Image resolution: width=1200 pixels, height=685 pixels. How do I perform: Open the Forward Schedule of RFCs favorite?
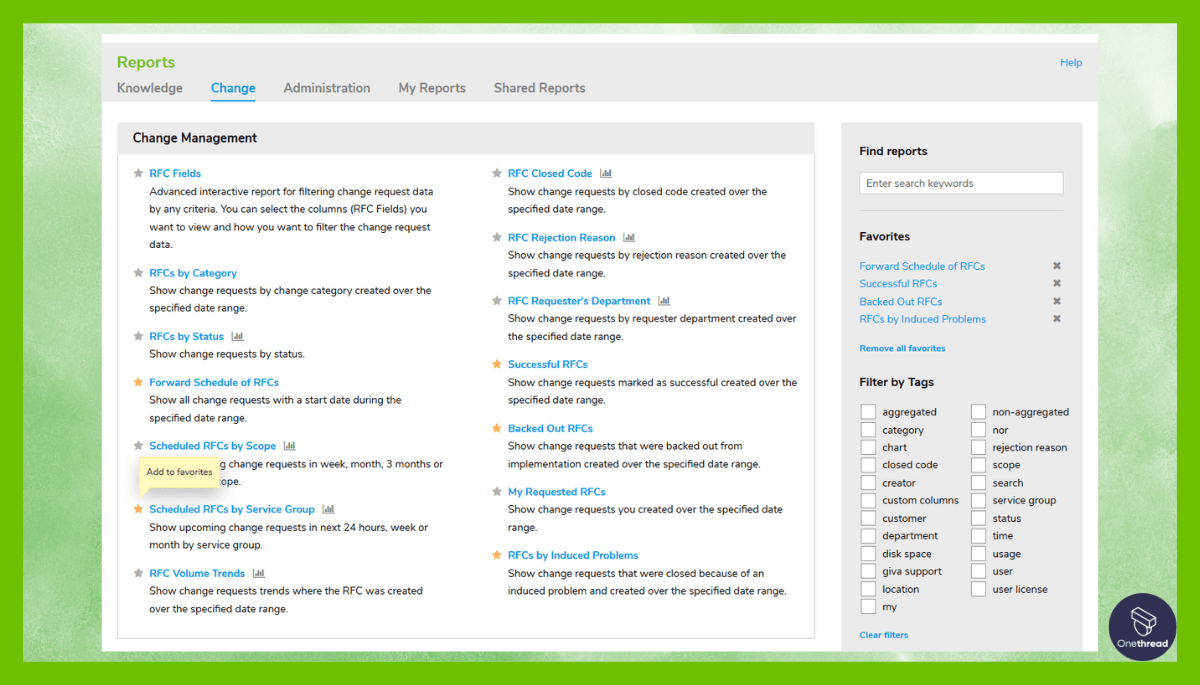(921, 265)
